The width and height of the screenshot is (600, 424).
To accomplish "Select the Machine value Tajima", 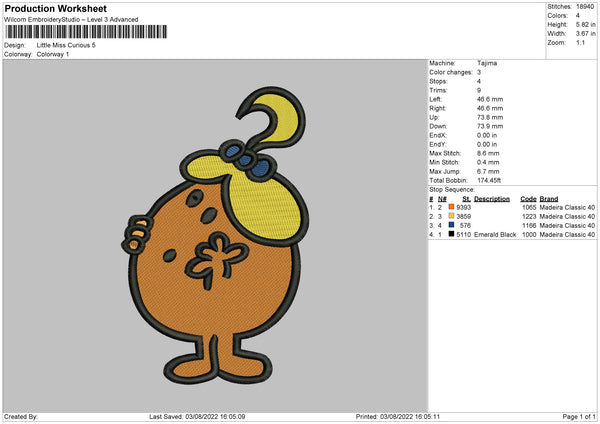I will (487, 63).
